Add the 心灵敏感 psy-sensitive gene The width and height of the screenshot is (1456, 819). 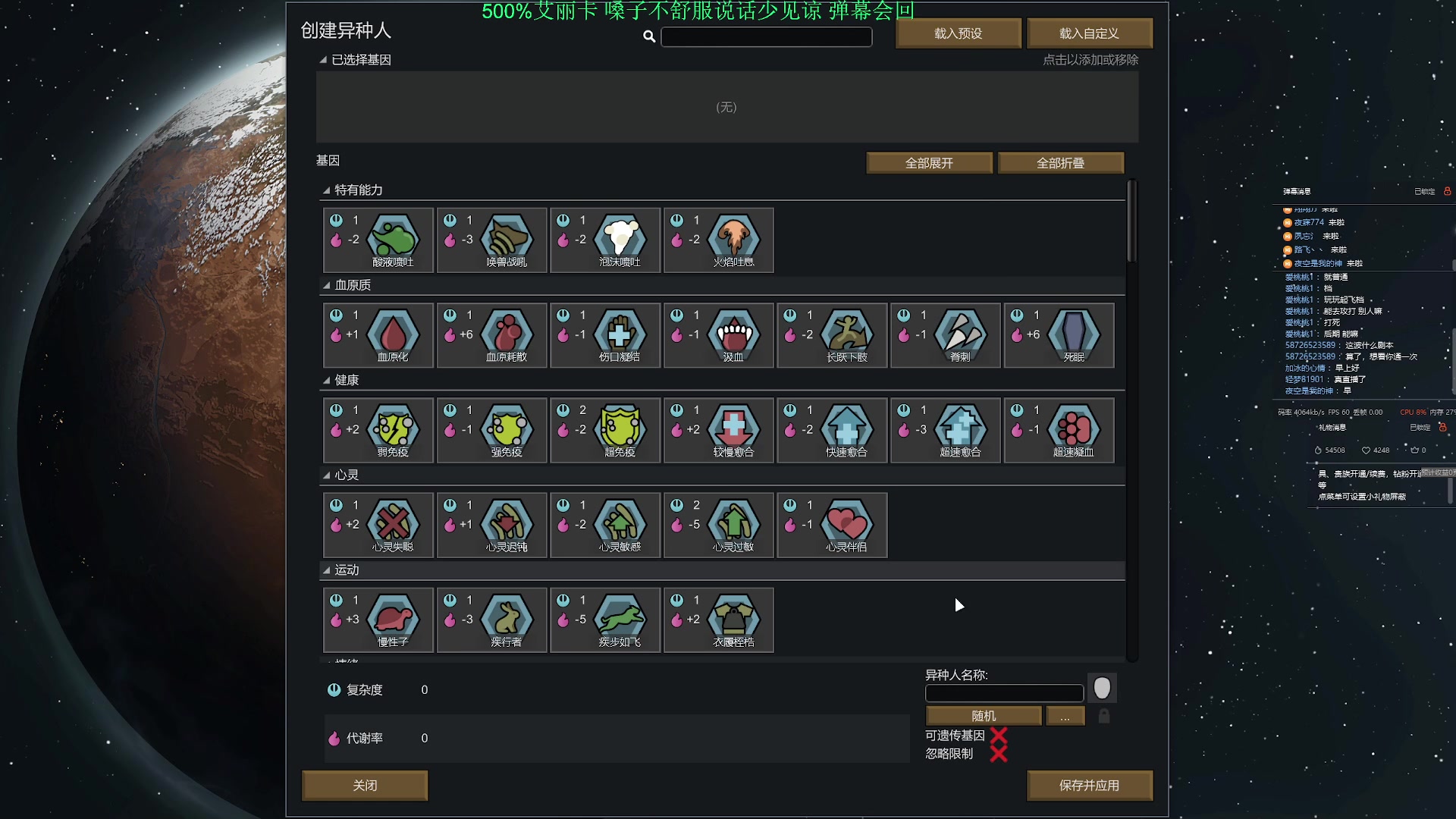pyautogui.click(x=605, y=525)
